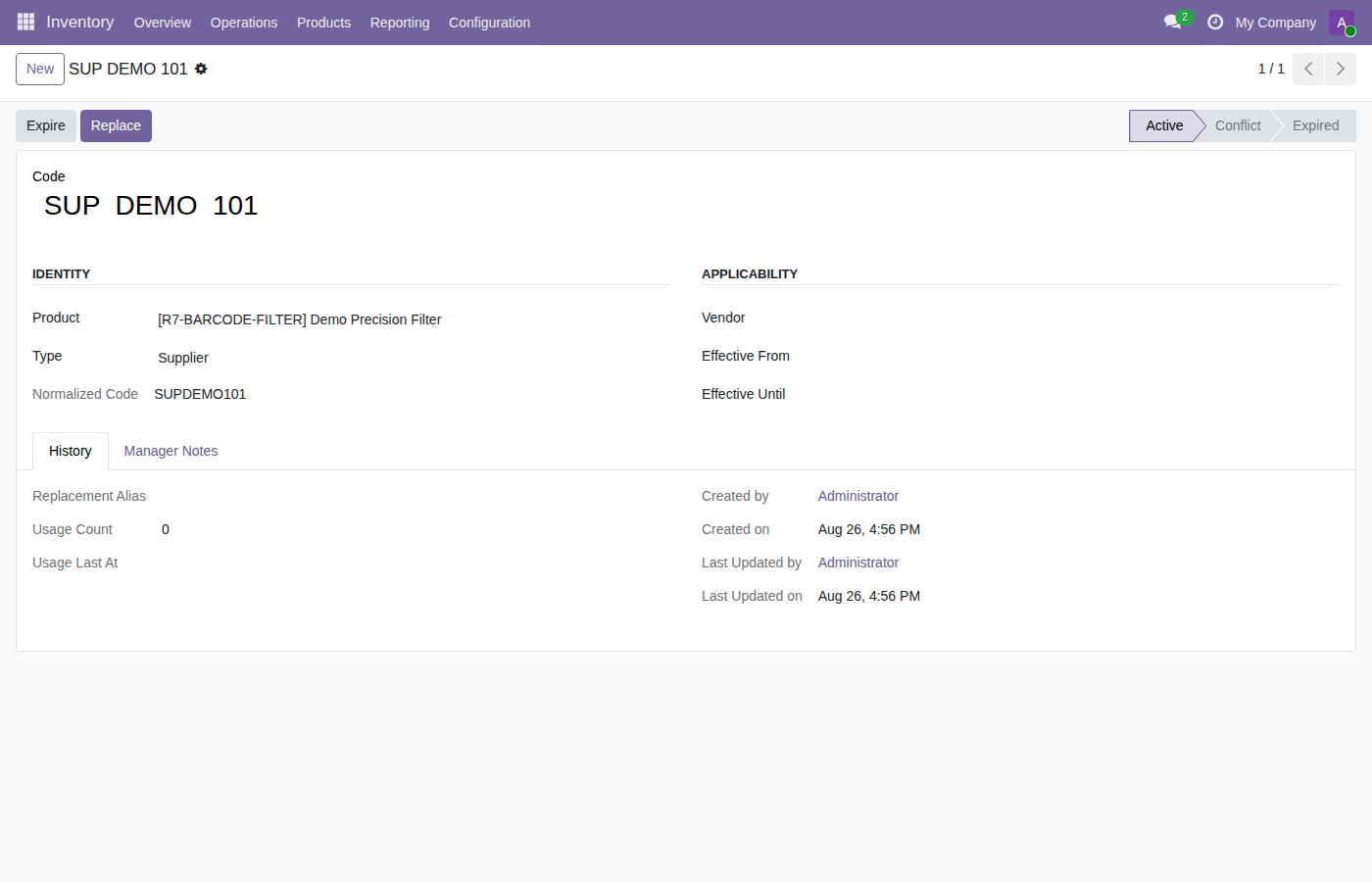Viewport: 1372px width, 882px height.
Task: Open Created by Administrator link
Action: pyautogui.click(x=858, y=496)
